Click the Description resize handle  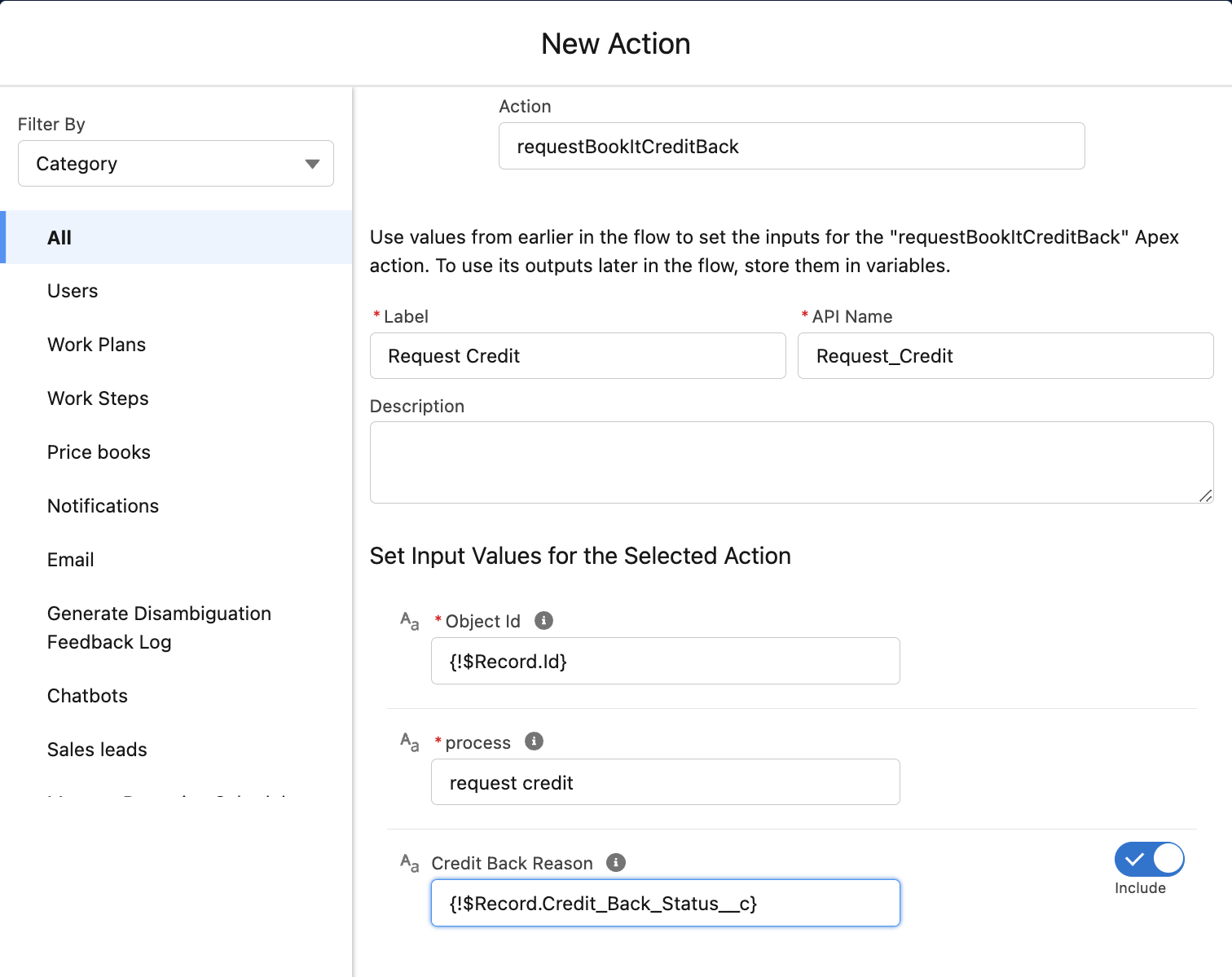point(1205,495)
